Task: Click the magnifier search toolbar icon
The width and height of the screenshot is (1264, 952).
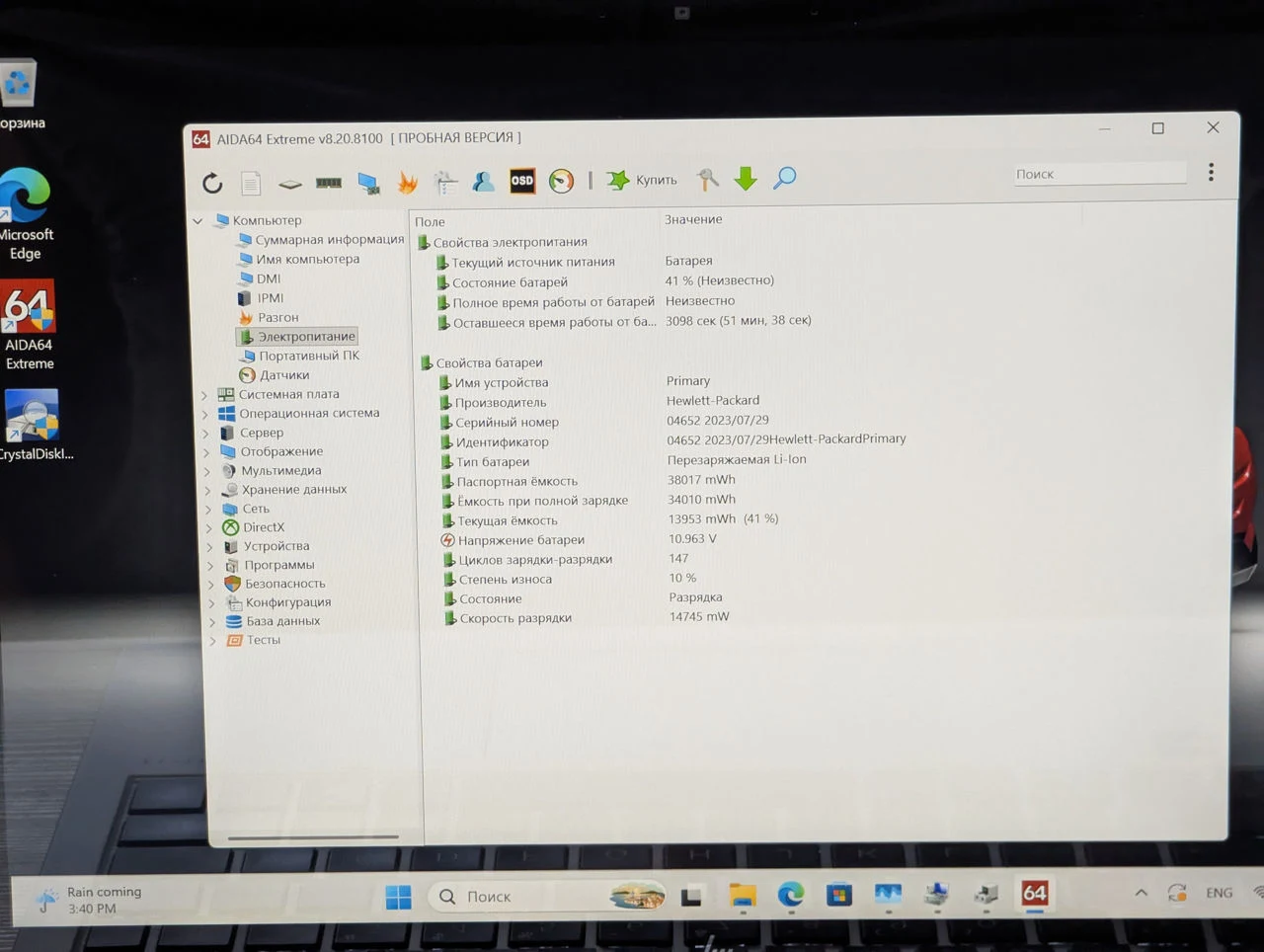Action: [785, 178]
